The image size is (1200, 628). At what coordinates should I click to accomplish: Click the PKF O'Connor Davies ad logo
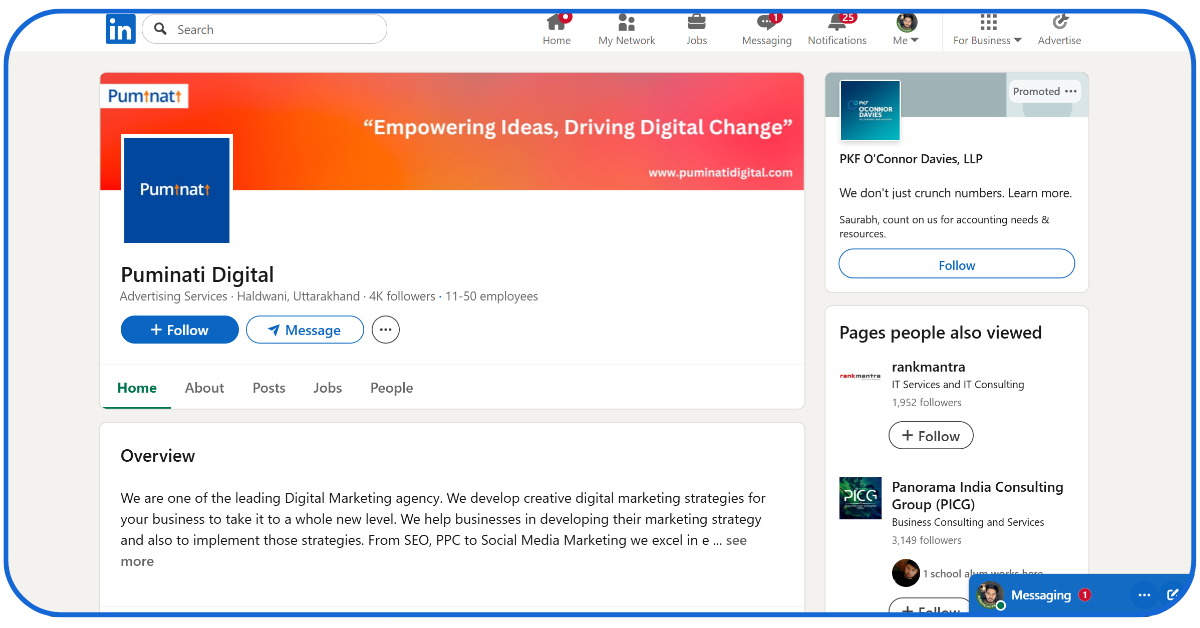click(x=870, y=110)
